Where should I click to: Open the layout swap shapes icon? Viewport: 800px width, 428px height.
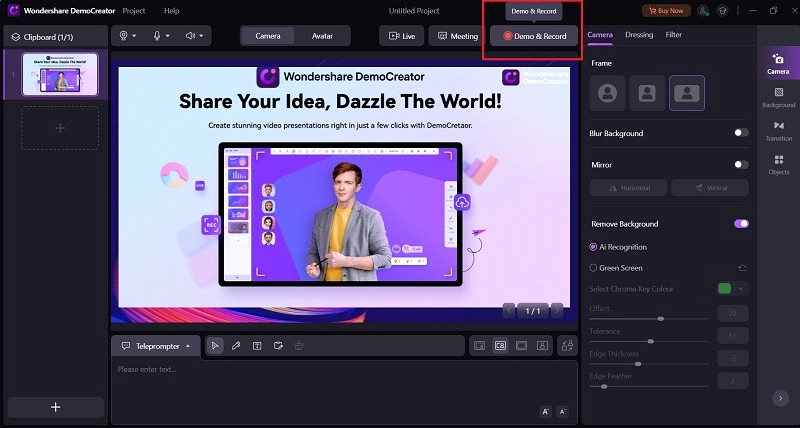[x=567, y=346]
